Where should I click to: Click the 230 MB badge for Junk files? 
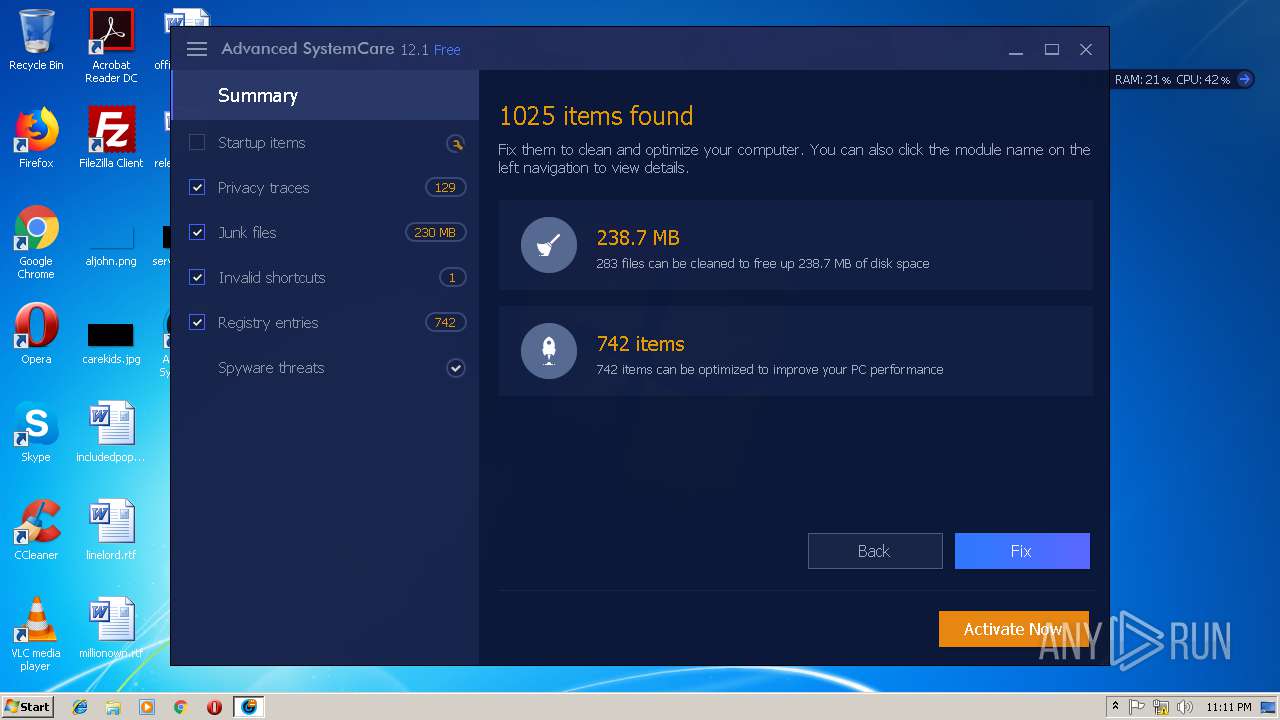[435, 232]
